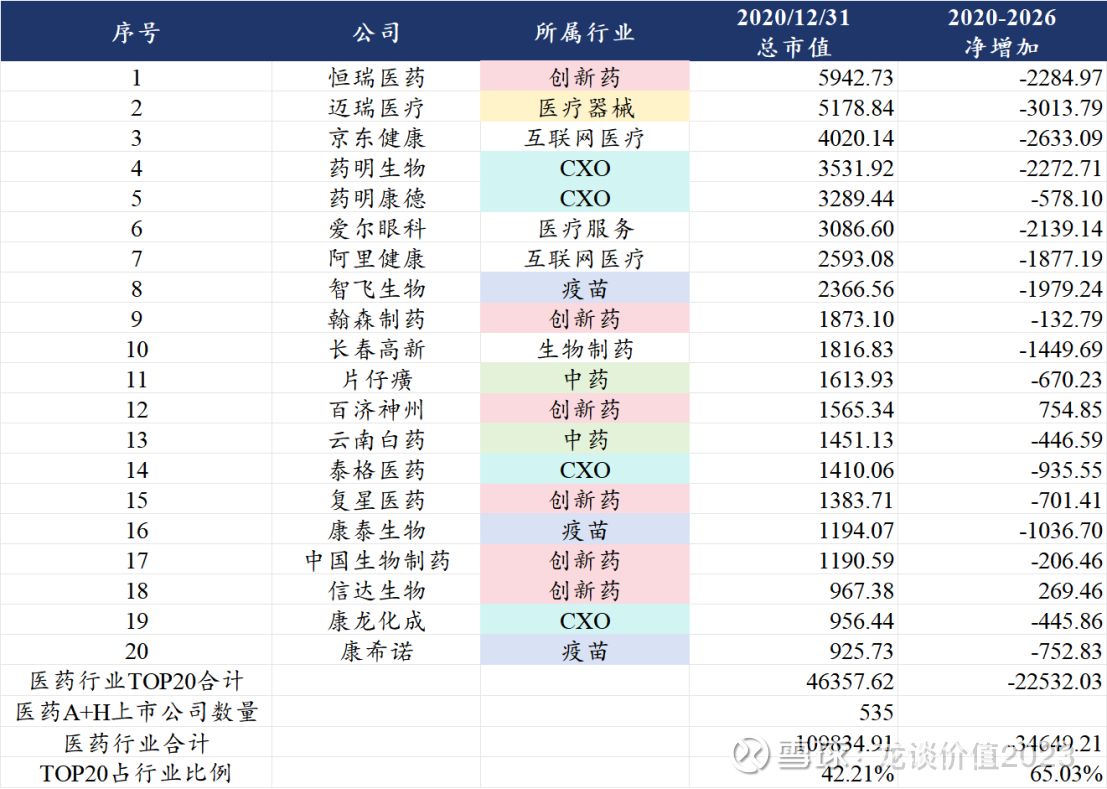Click the 中药 cell for 片仔癀
Viewport: 1107px width, 789px height.
(585, 380)
